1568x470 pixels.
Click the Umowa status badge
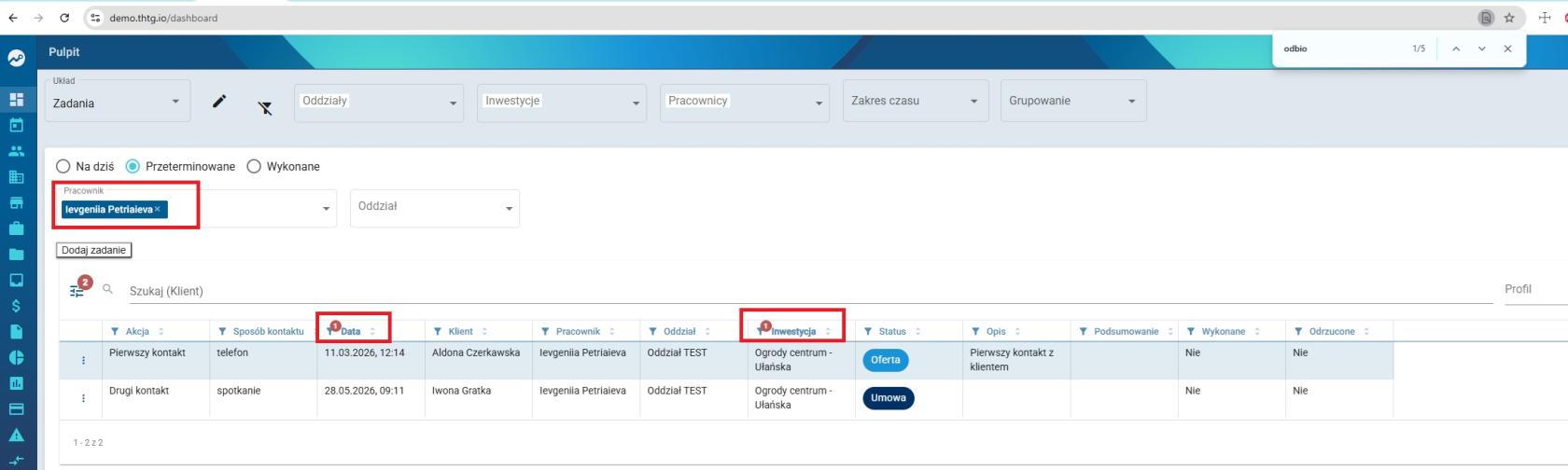[x=889, y=398]
